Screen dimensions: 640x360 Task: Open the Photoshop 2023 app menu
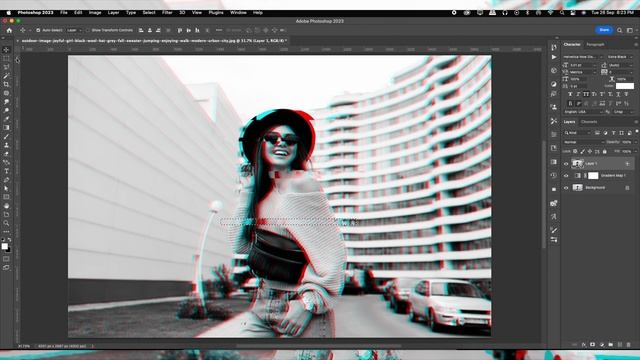[35, 13]
